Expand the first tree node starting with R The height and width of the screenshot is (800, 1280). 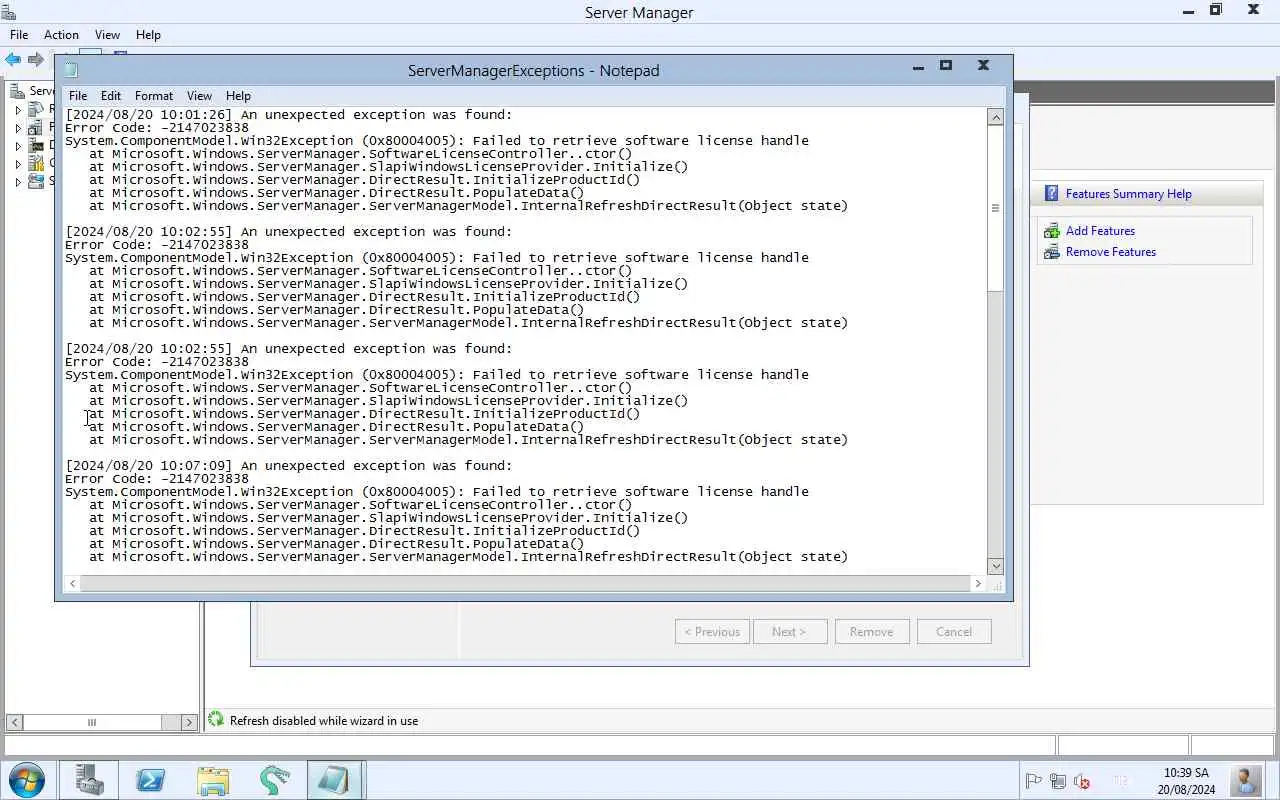click(x=18, y=110)
